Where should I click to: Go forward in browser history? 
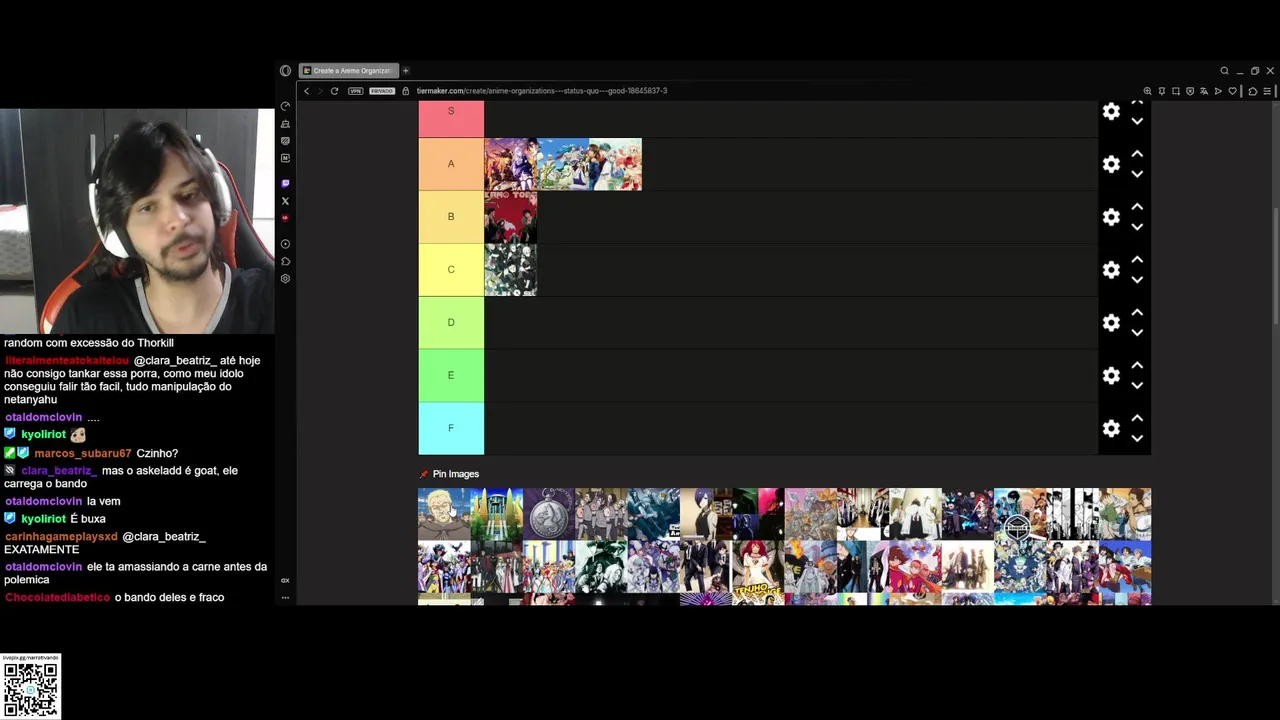tap(320, 91)
